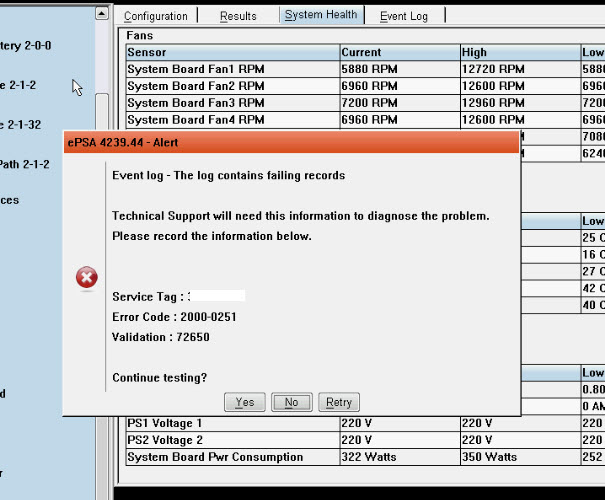This screenshot has height=500, width=605.
Task: Click the No button in alert
Action: click(291, 402)
